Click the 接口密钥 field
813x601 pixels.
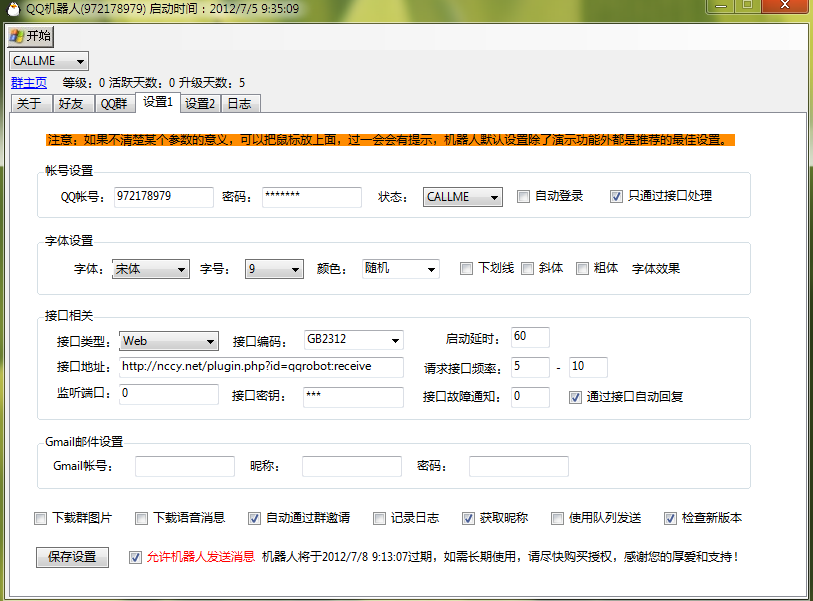pyautogui.click(x=354, y=397)
